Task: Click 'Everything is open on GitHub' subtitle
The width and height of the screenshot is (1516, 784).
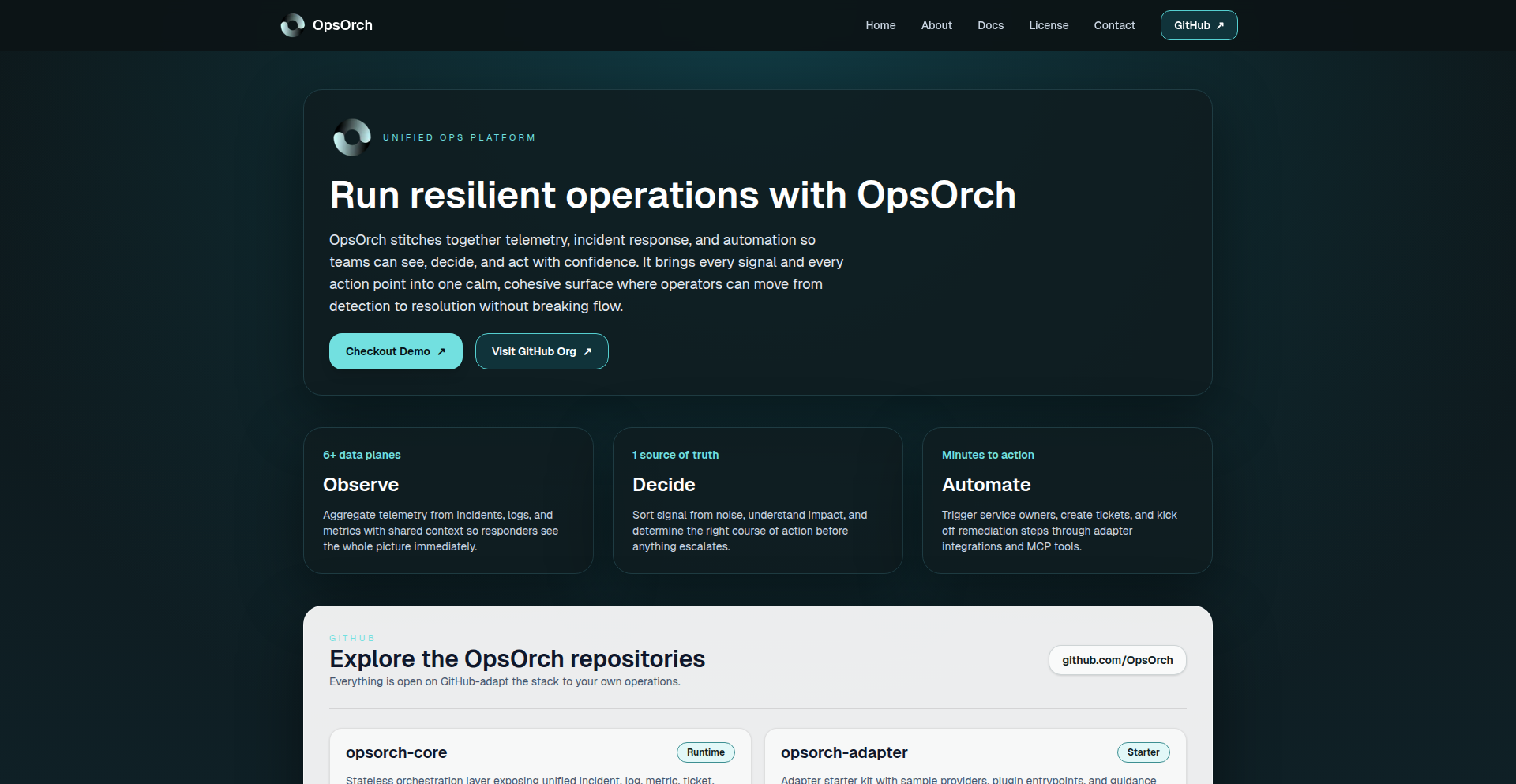Action: pyautogui.click(x=505, y=681)
